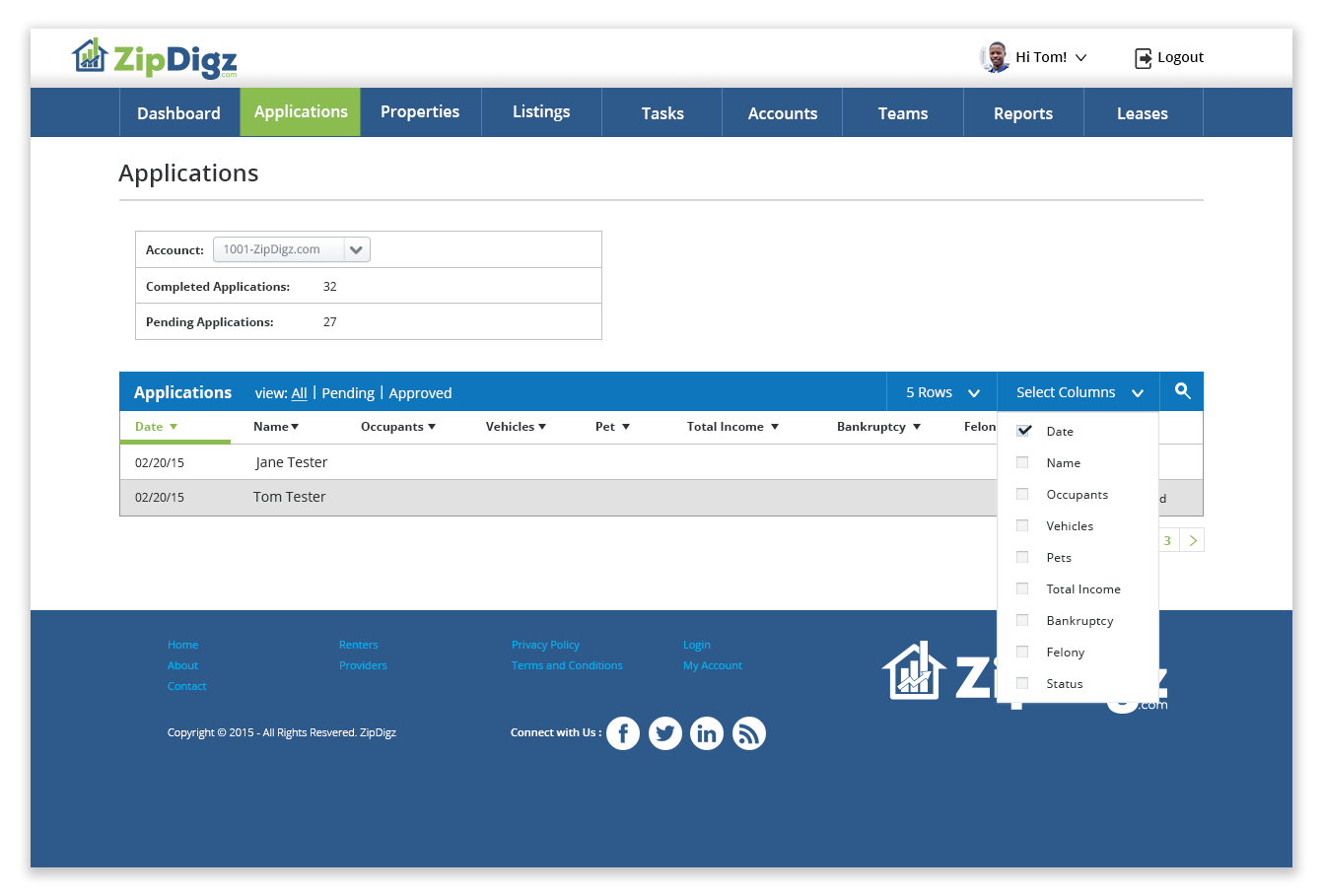1323x896 pixels.
Task: Click Completed Applications count 32
Action: (x=330, y=287)
